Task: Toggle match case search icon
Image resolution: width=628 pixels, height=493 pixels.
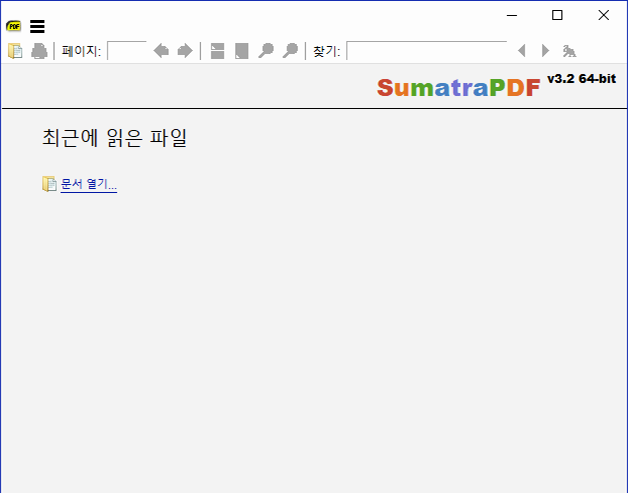Action: 569,51
